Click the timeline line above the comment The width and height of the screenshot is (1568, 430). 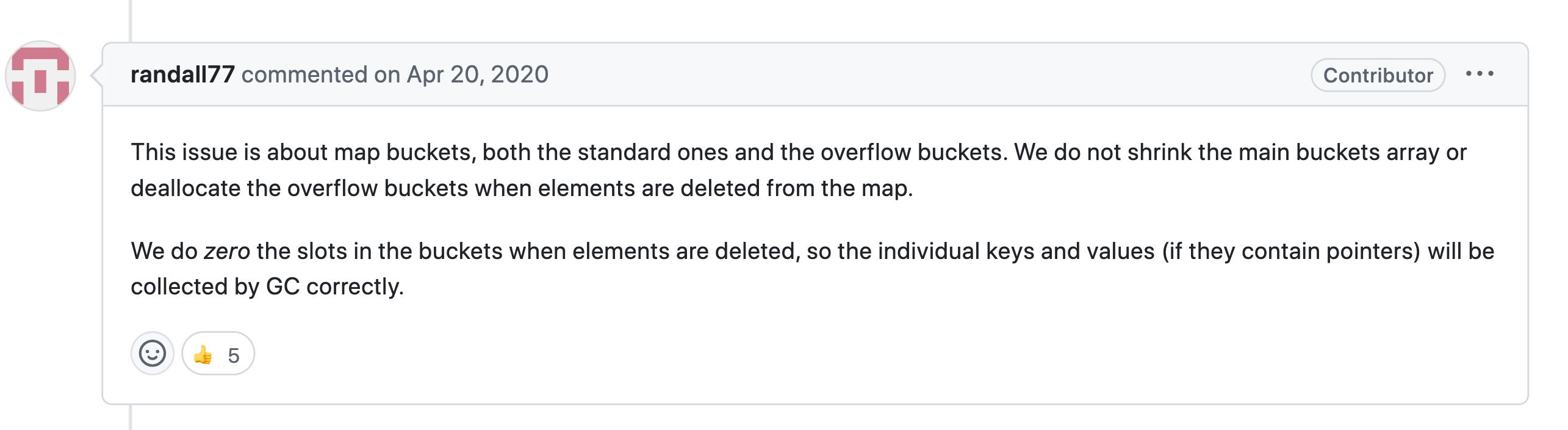131,21
